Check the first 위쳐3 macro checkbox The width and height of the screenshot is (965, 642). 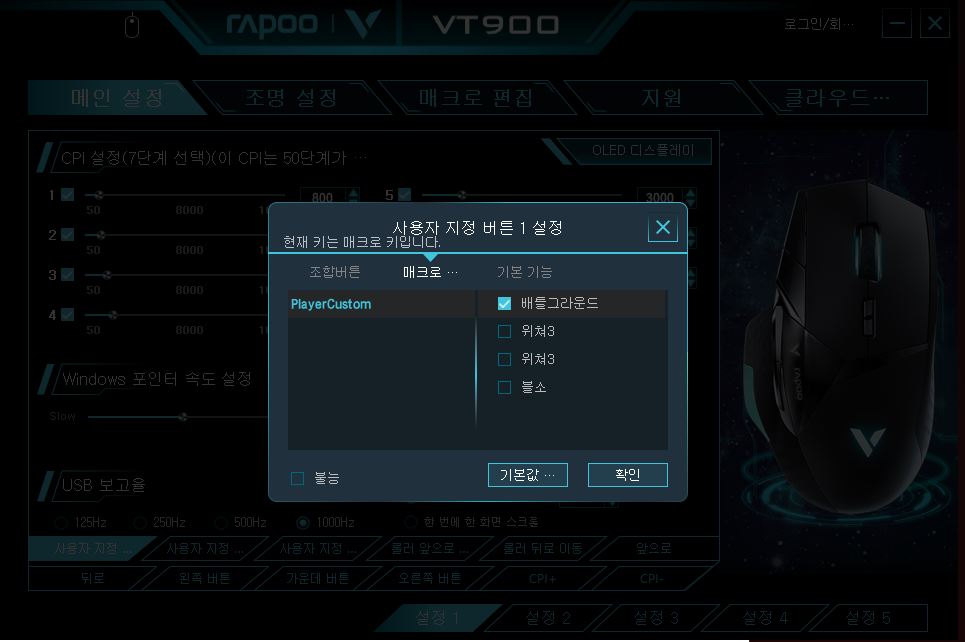(x=504, y=331)
